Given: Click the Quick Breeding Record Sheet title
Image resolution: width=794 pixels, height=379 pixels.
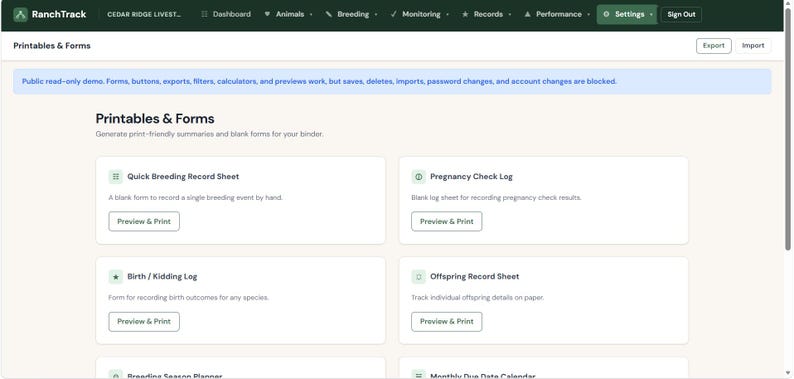Looking at the screenshot, I should [183, 177].
